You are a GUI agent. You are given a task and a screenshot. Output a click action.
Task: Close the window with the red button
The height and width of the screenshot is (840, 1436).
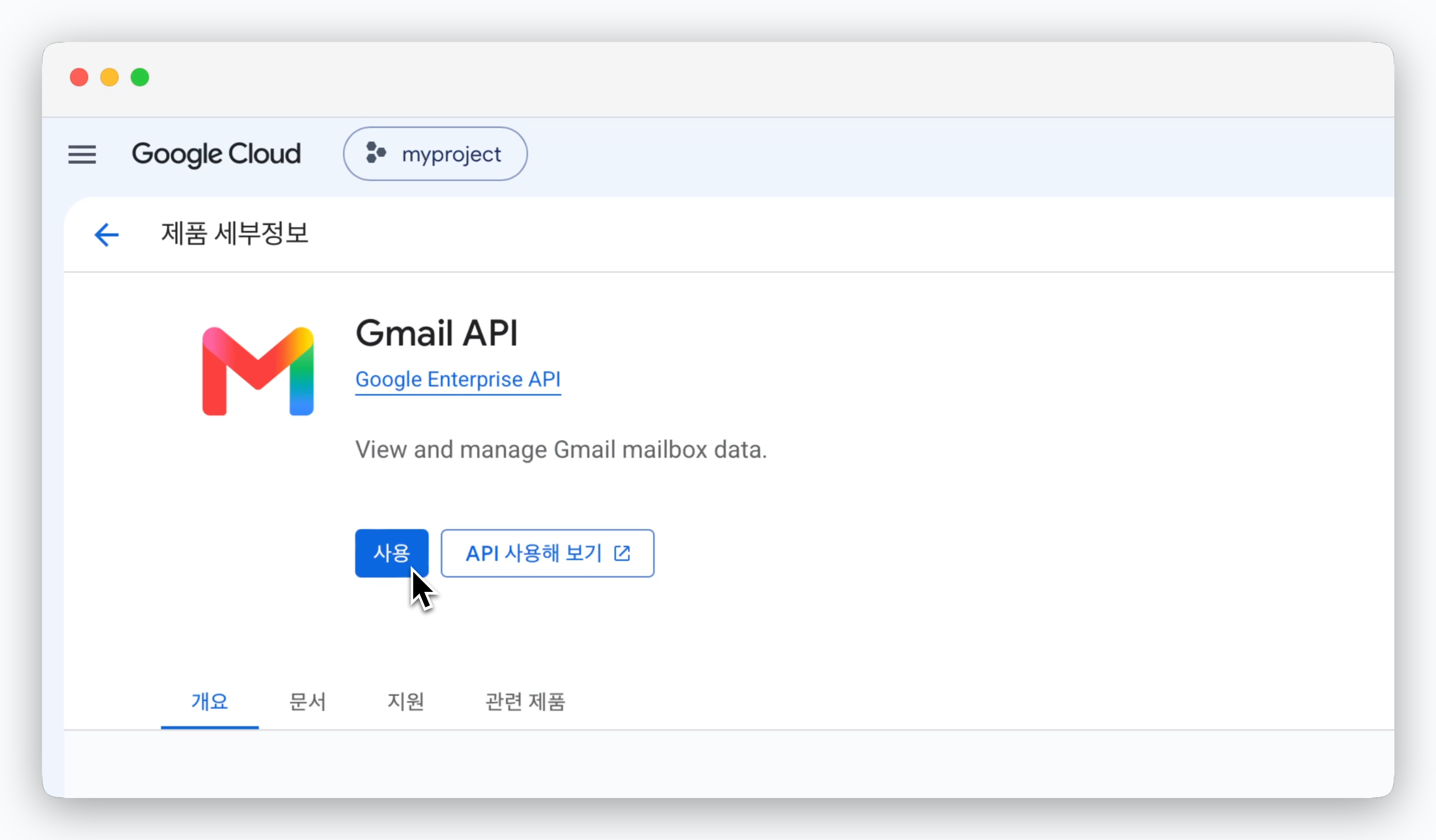coord(79,77)
